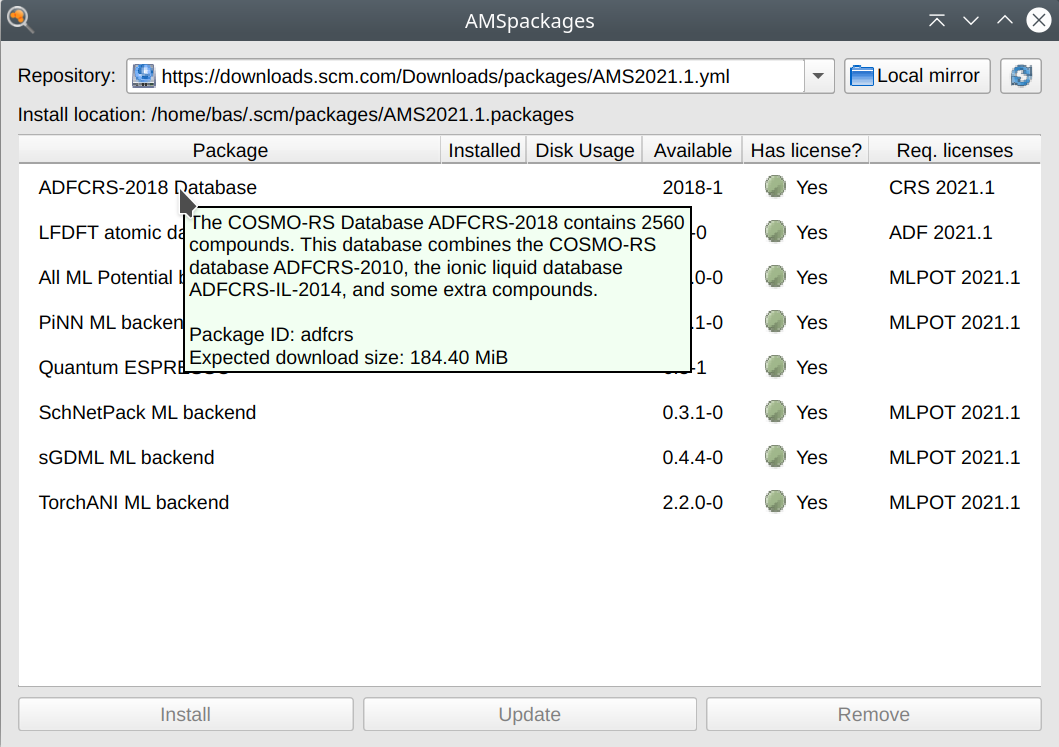Open the repository URL dropdown arrow

[819, 76]
